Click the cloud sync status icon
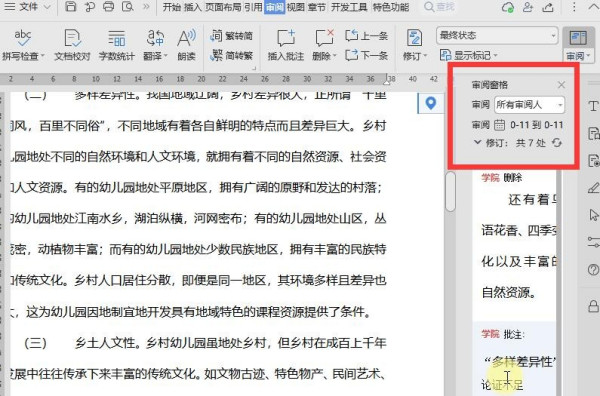Screen dimensions: 600x396 pyautogui.click(x=508, y=7)
